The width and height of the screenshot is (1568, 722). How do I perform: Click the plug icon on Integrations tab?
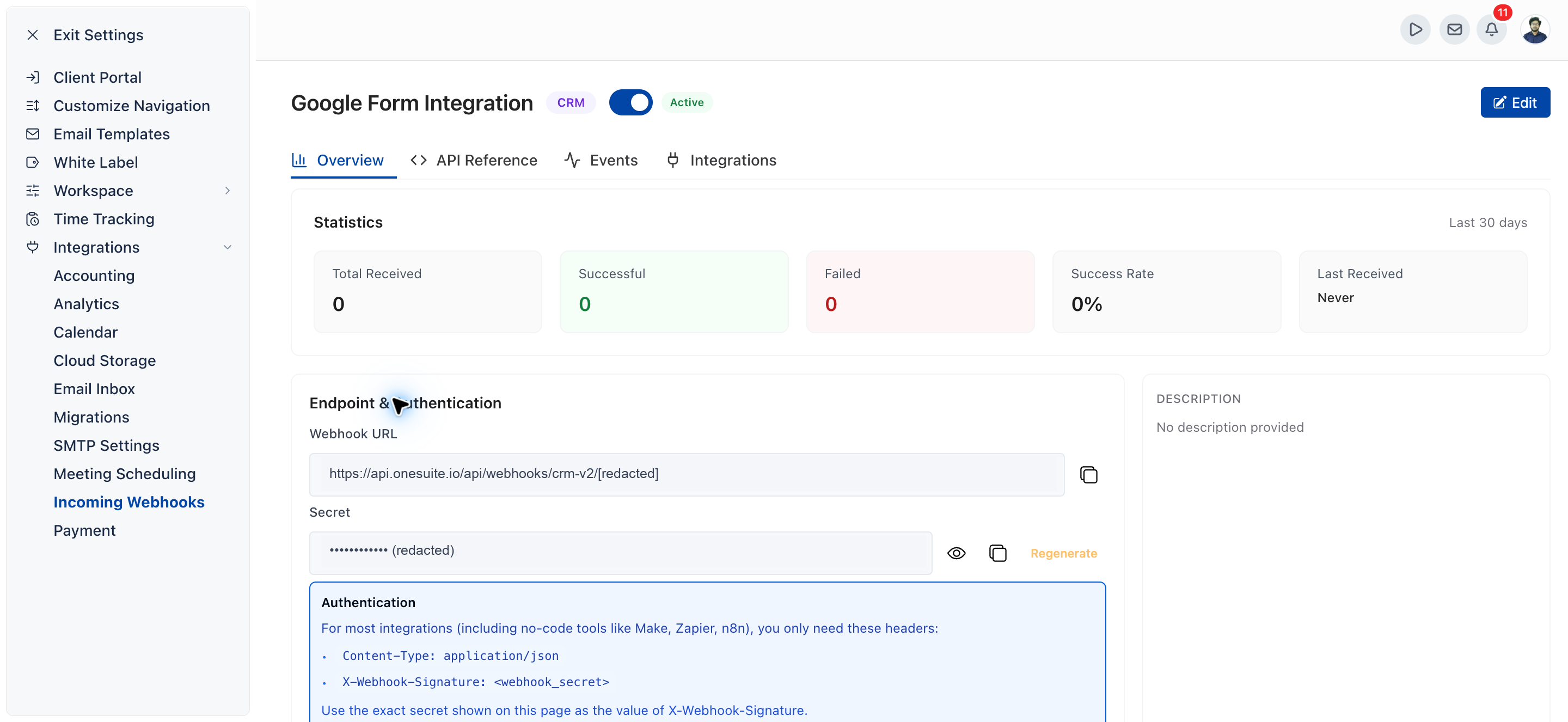pyautogui.click(x=672, y=160)
